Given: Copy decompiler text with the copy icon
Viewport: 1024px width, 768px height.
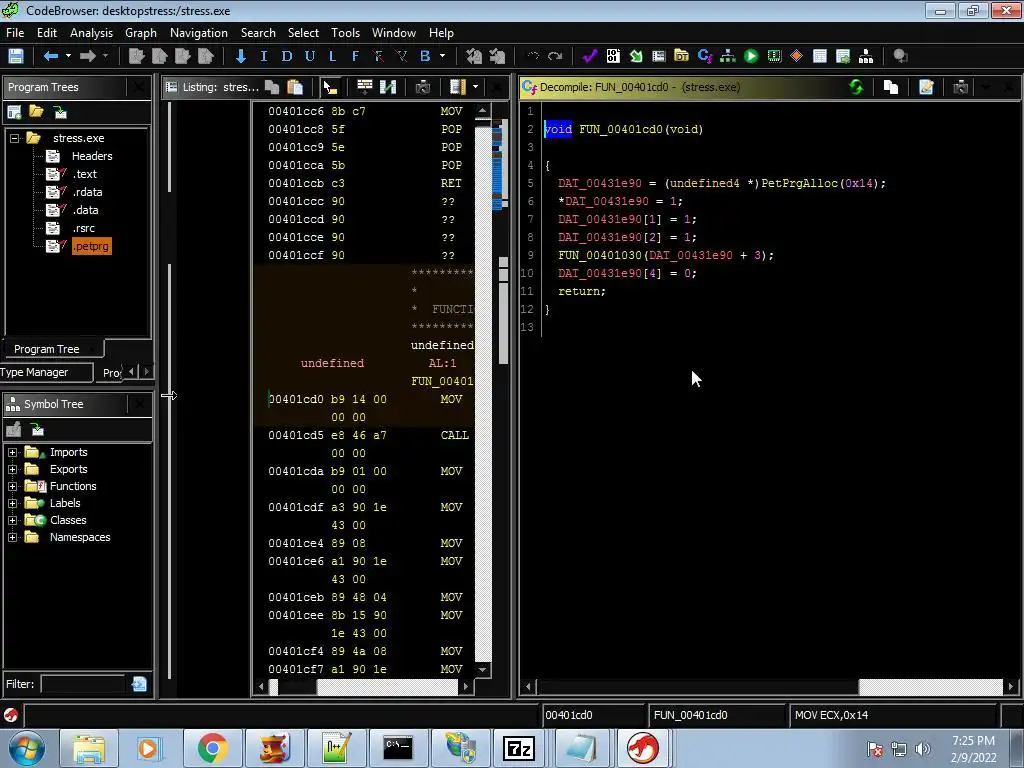Looking at the screenshot, I should pos(891,87).
